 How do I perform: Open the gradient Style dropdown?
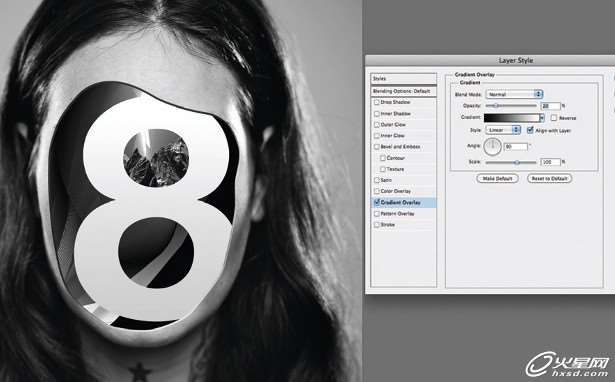pos(503,130)
